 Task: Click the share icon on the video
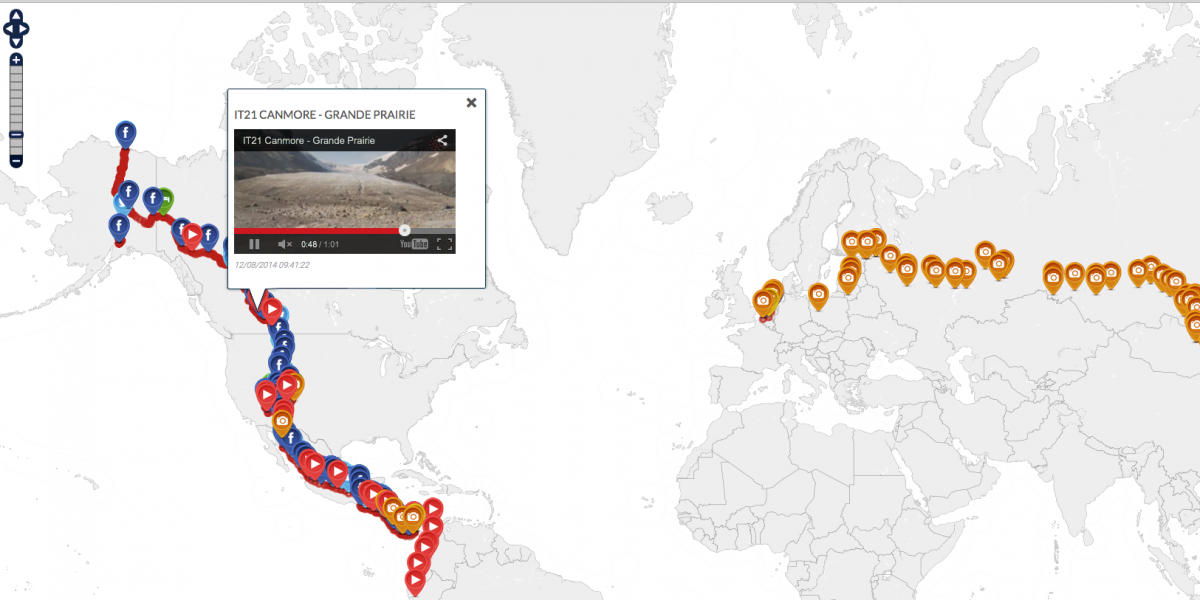coord(442,141)
